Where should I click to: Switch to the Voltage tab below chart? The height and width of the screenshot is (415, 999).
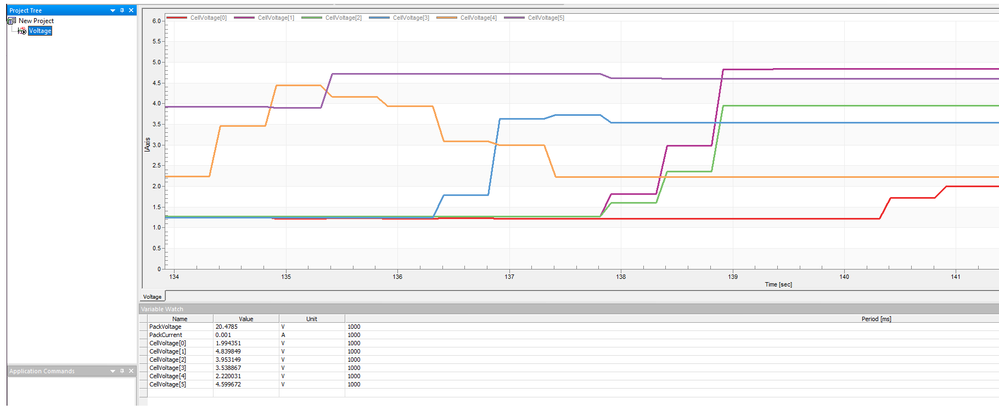pyautogui.click(x=152, y=296)
